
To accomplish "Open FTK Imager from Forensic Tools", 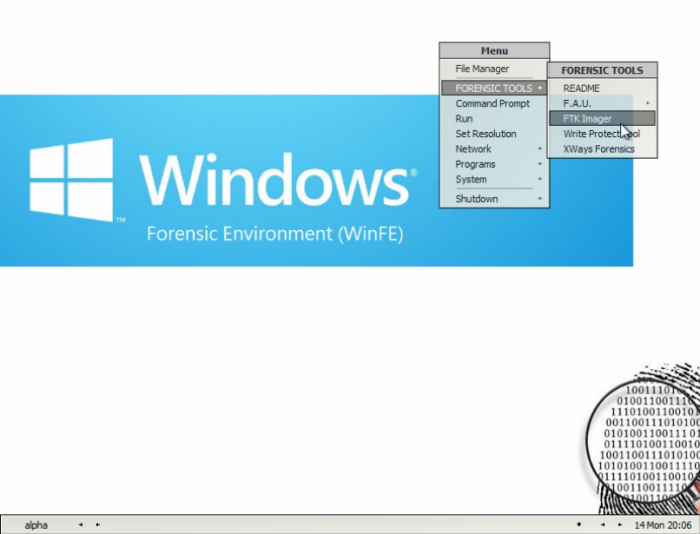I will point(588,118).
